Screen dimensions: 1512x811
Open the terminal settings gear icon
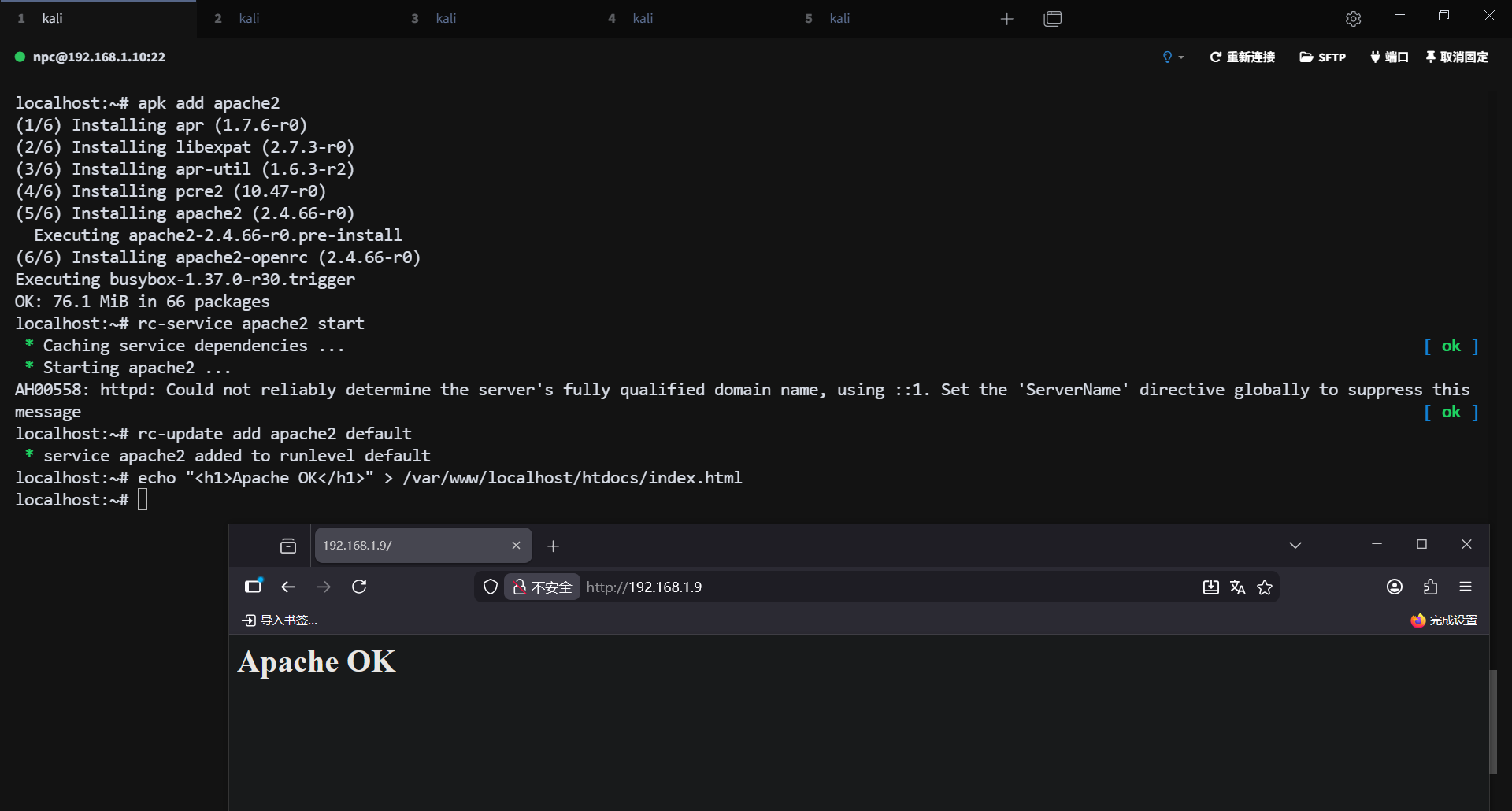point(1353,19)
